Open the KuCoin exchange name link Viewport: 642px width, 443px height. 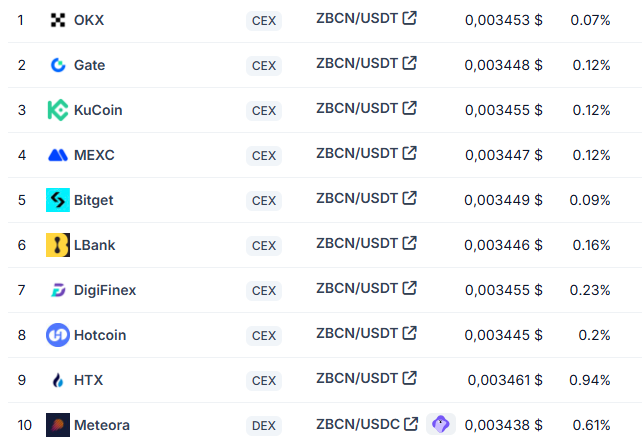pos(98,110)
